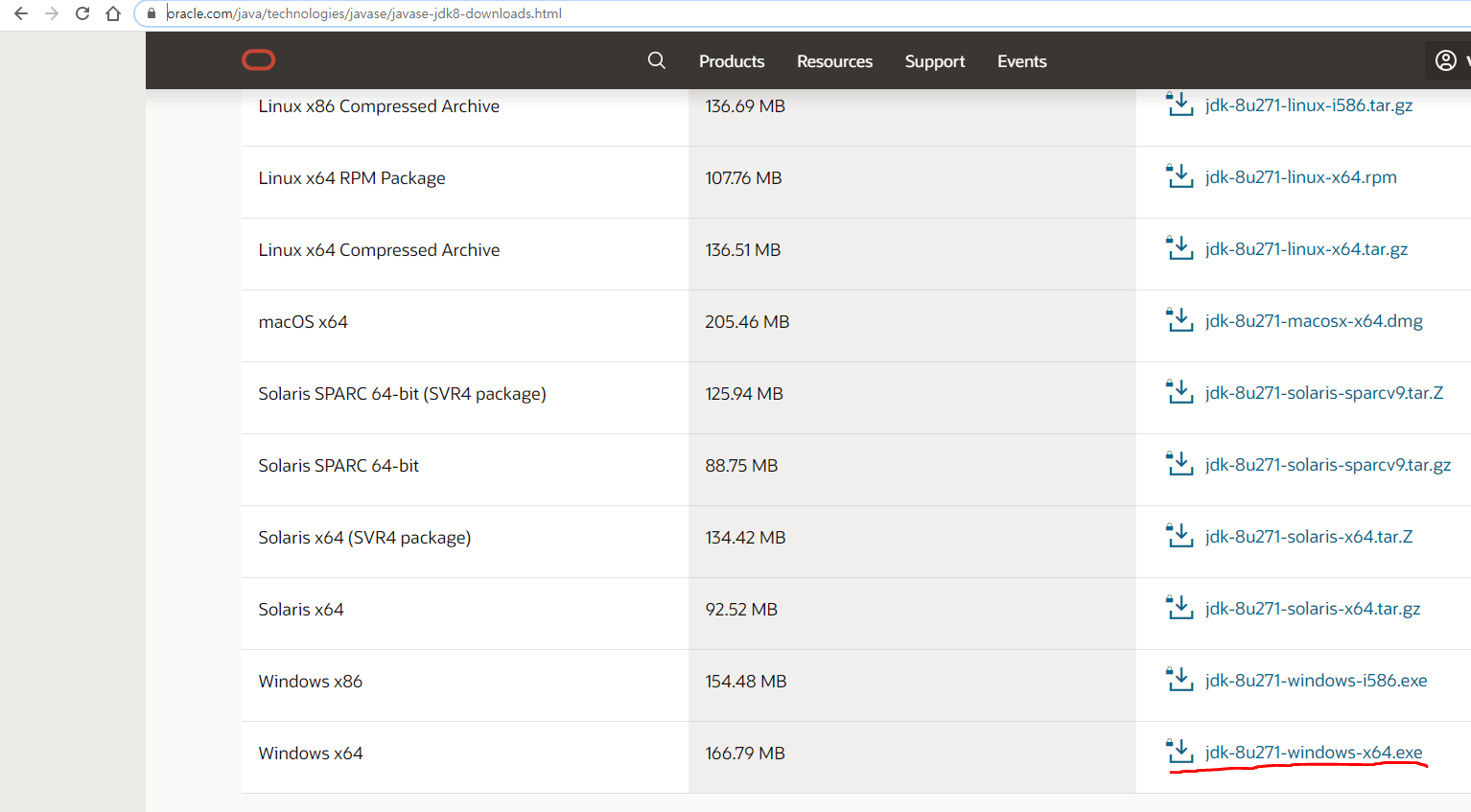Select 'Solaris SPARC 64-bit (SVR4 package)' label

click(x=402, y=394)
